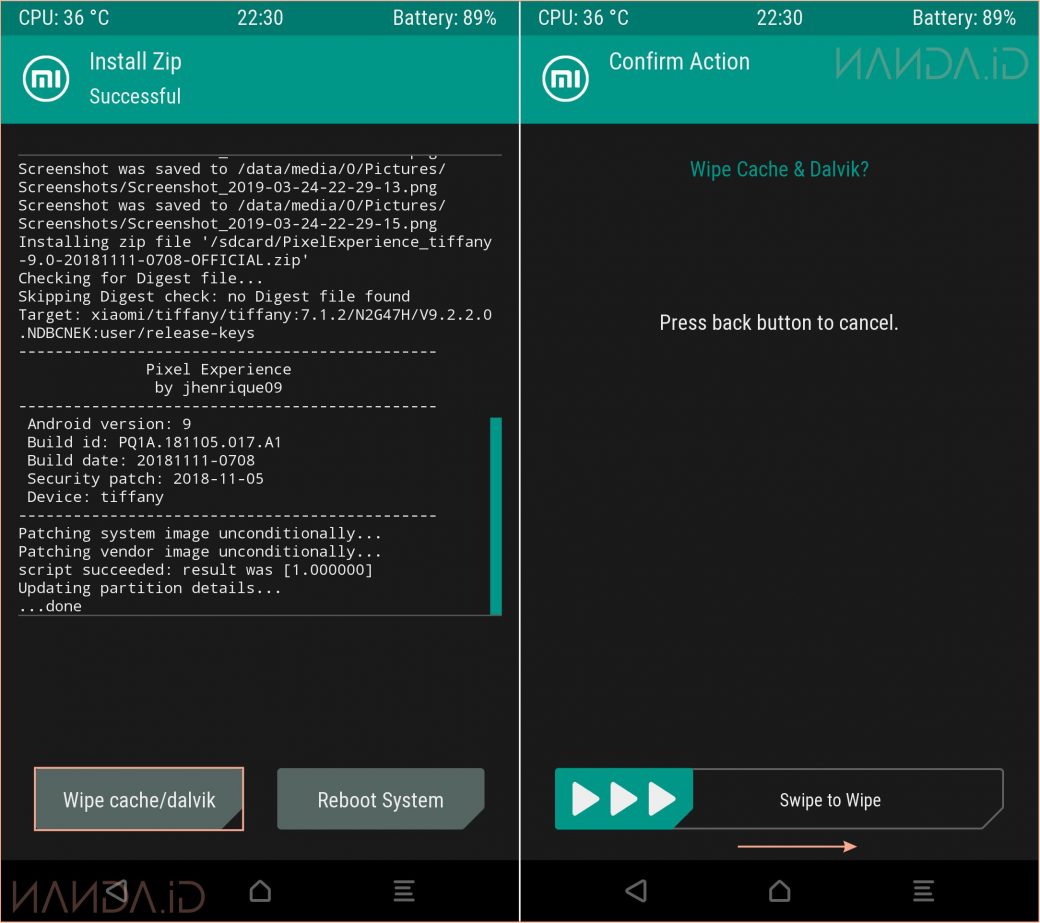Image resolution: width=1040 pixels, height=923 pixels.
Task: Click the Pixel Experience line in log
Action: tap(218, 369)
